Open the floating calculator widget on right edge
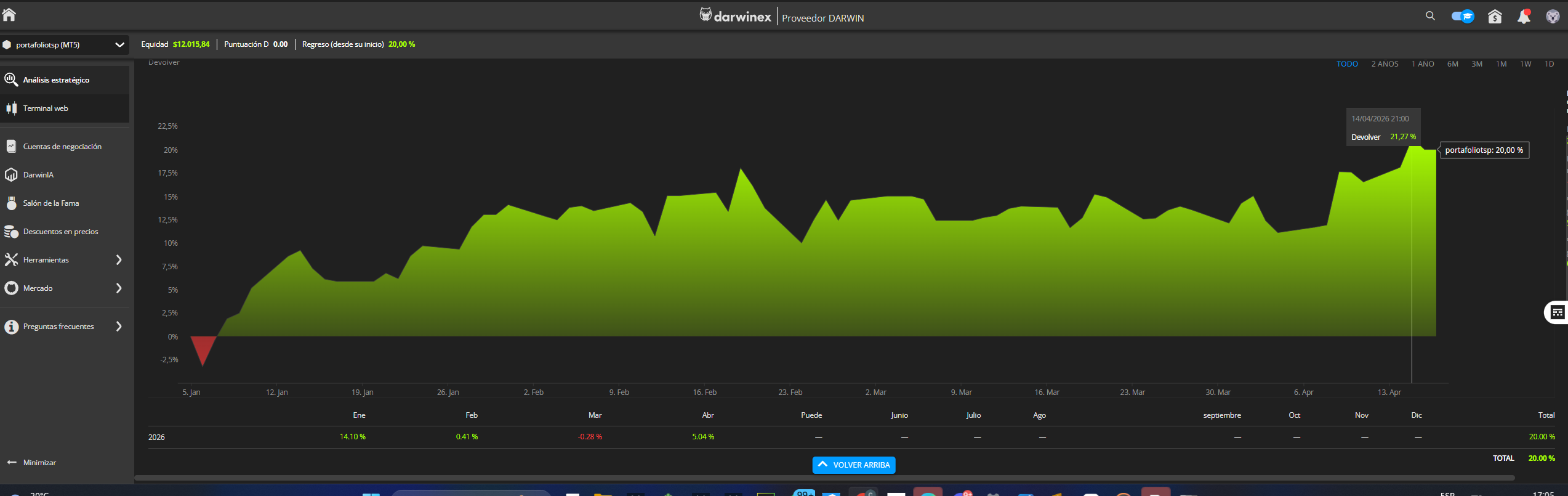Image resolution: width=1568 pixels, height=496 pixels. pyautogui.click(x=1557, y=312)
